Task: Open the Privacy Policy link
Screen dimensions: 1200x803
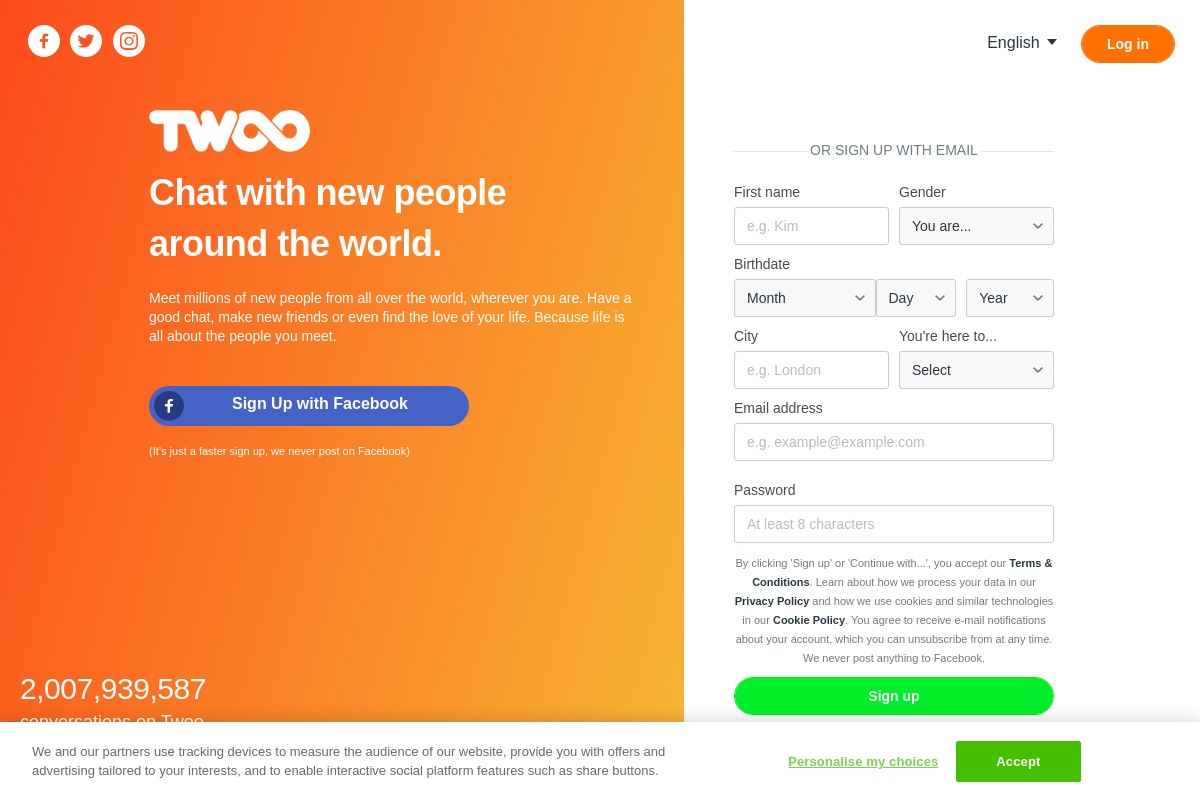Action: (772, 601)
